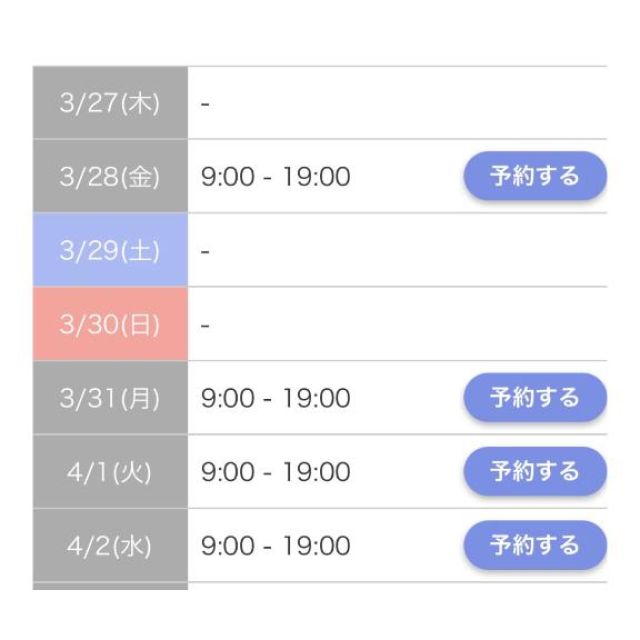Viewport: 640px width, 640px height.
Task: Select 9:00 - 19:00 hours for 4/1(火)
Action: (x=276, y=471)
